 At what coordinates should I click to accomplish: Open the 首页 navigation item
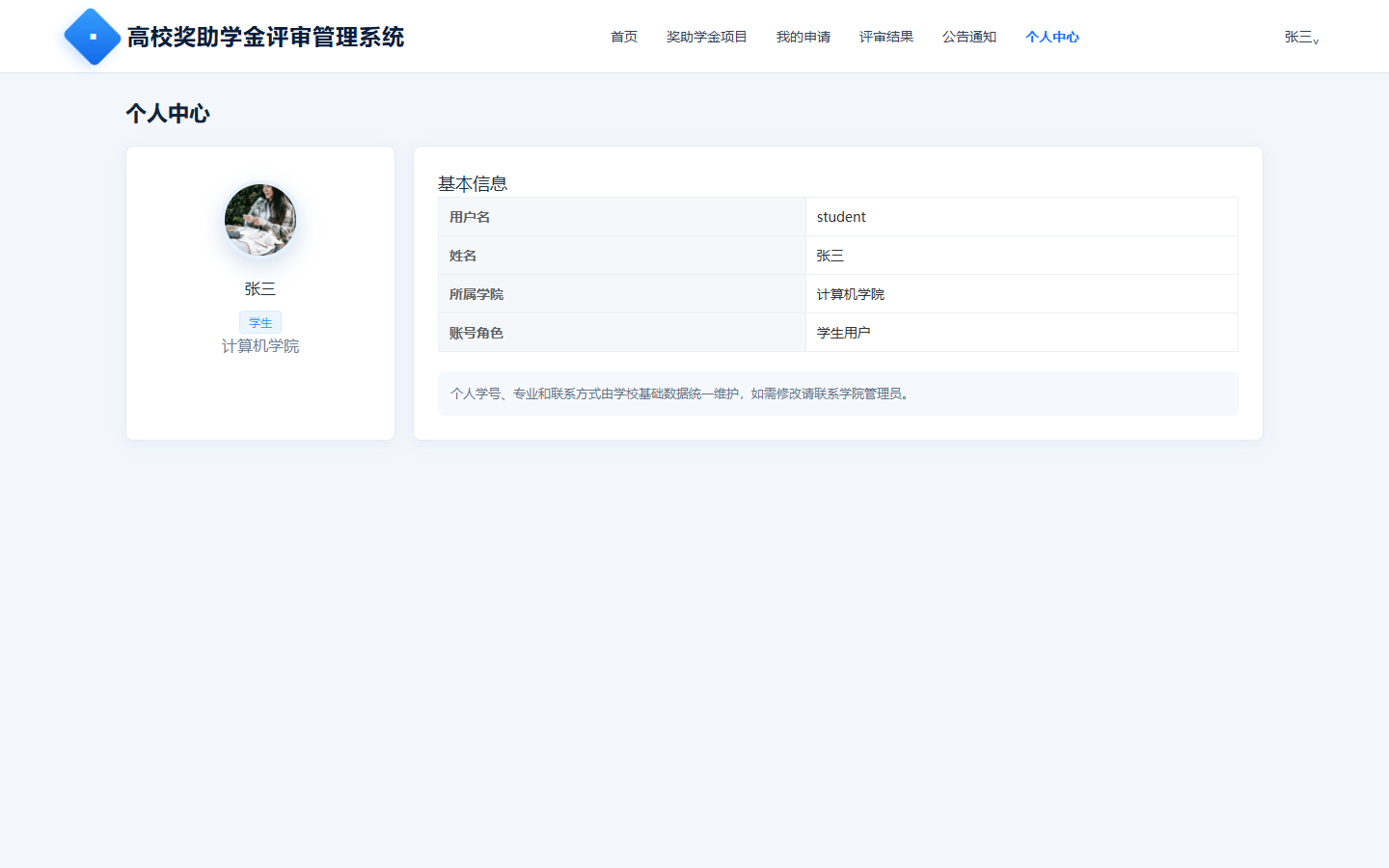(x=624, y=37)
